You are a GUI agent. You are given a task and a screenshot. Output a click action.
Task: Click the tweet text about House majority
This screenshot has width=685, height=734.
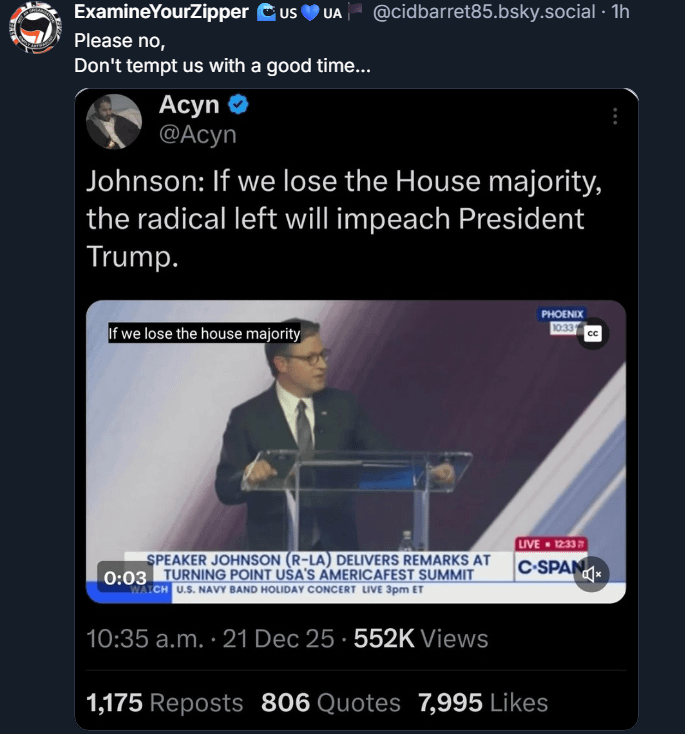click(335, 217)
